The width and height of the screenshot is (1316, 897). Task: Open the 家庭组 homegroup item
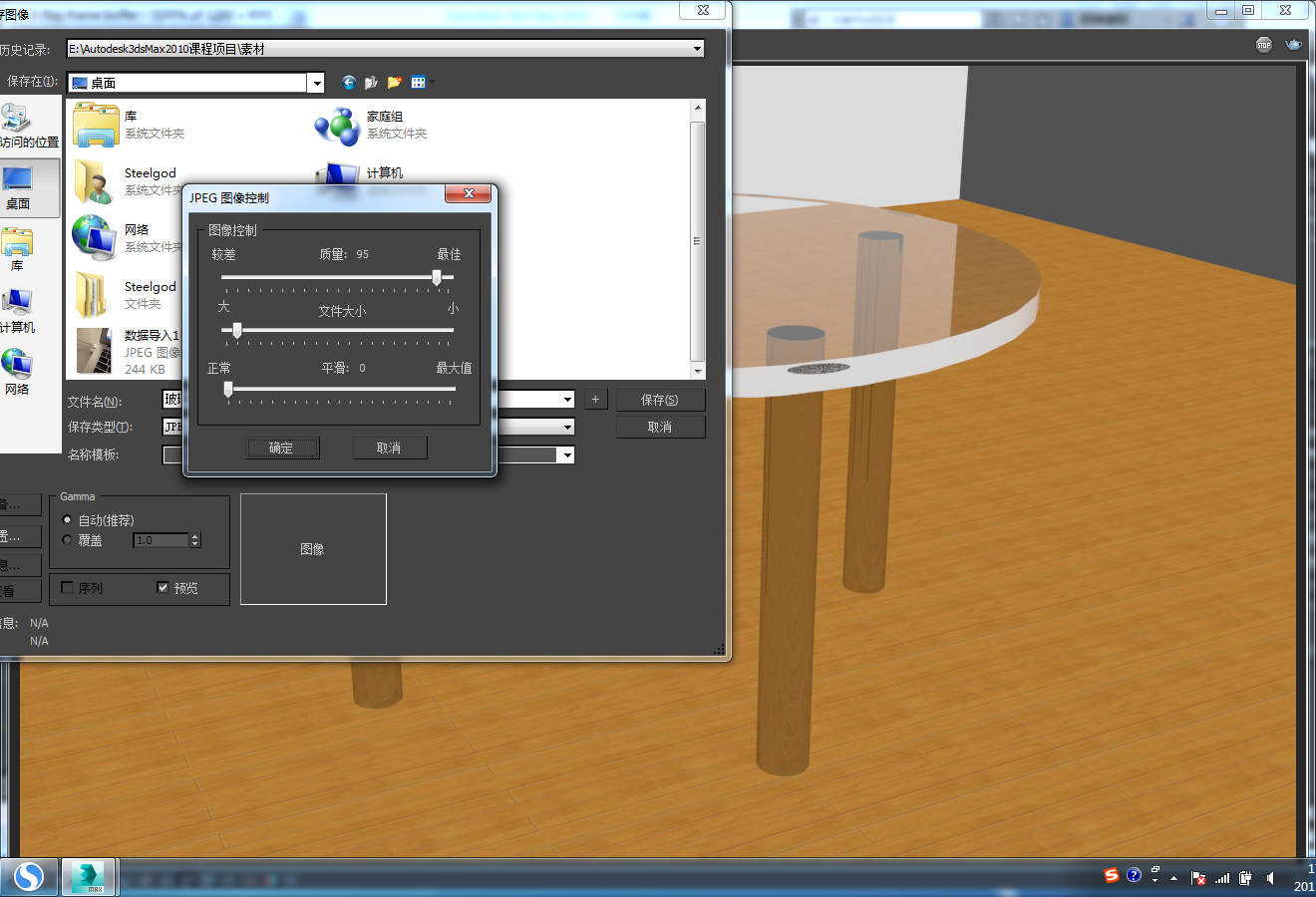tap(371, 125)
